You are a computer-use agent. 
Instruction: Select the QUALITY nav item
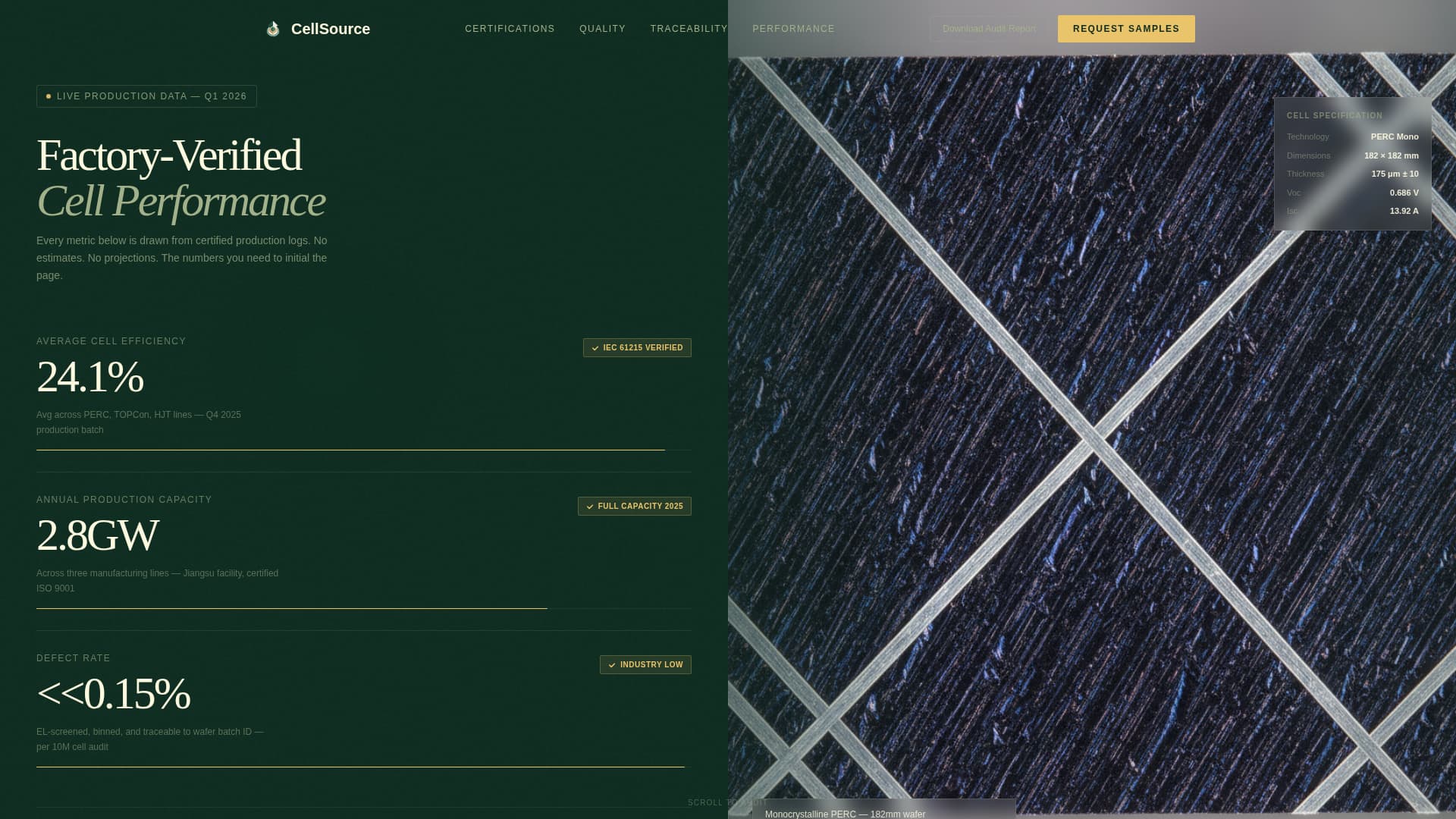coord(602,28)
